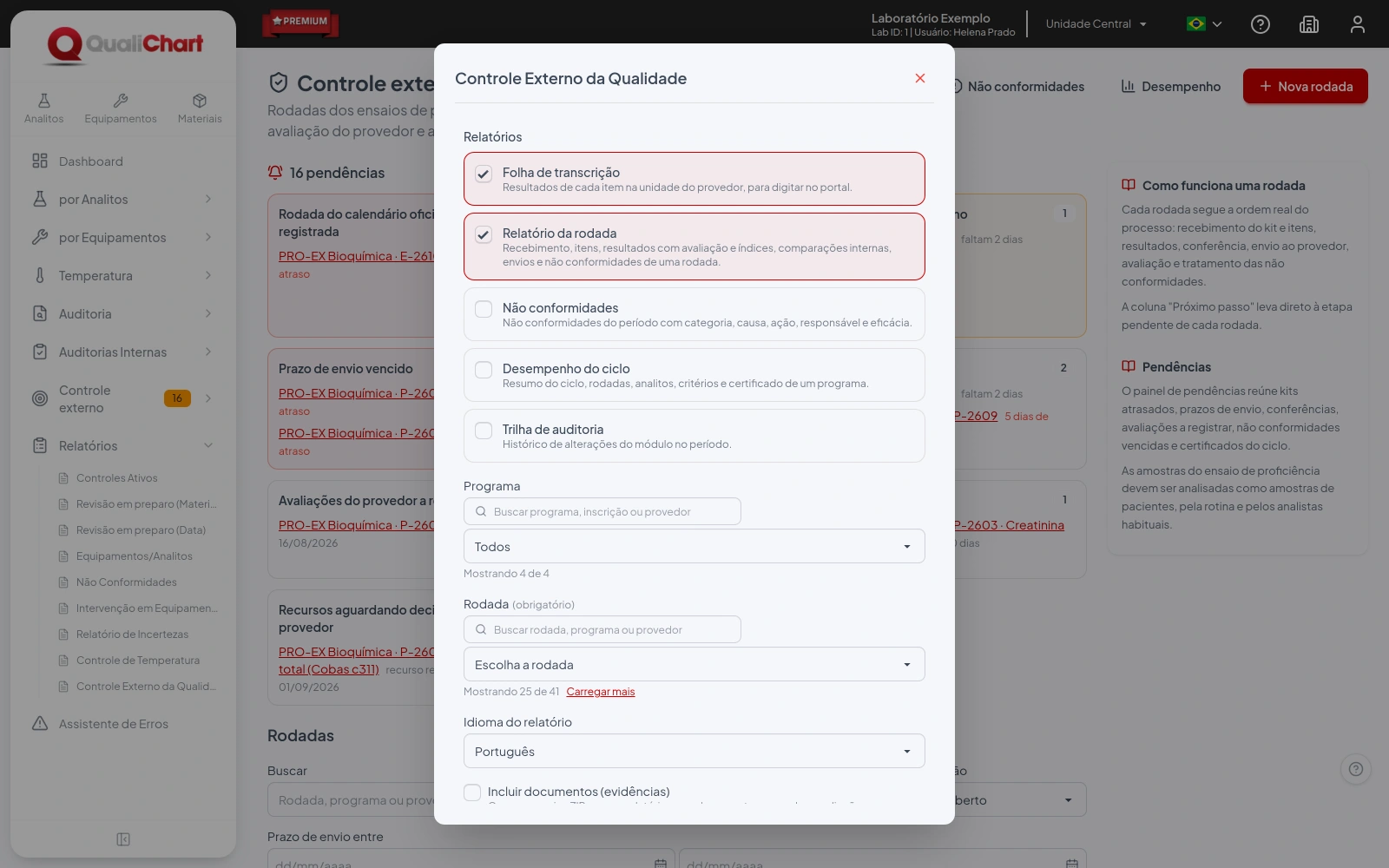Open the Escolha a rodada dropdown

tap(694, 664)
